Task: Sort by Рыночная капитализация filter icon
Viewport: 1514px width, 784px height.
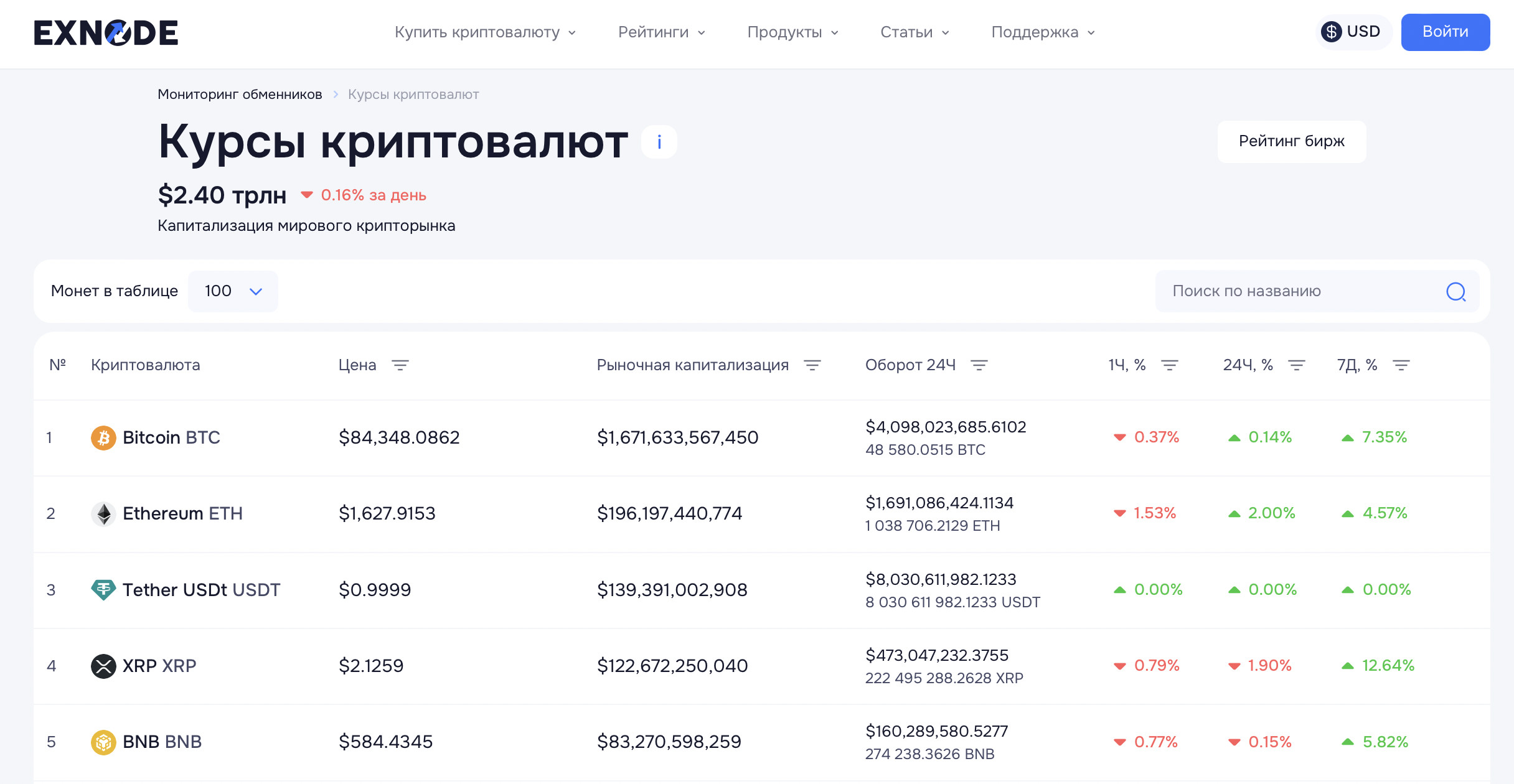Action: 812,365
